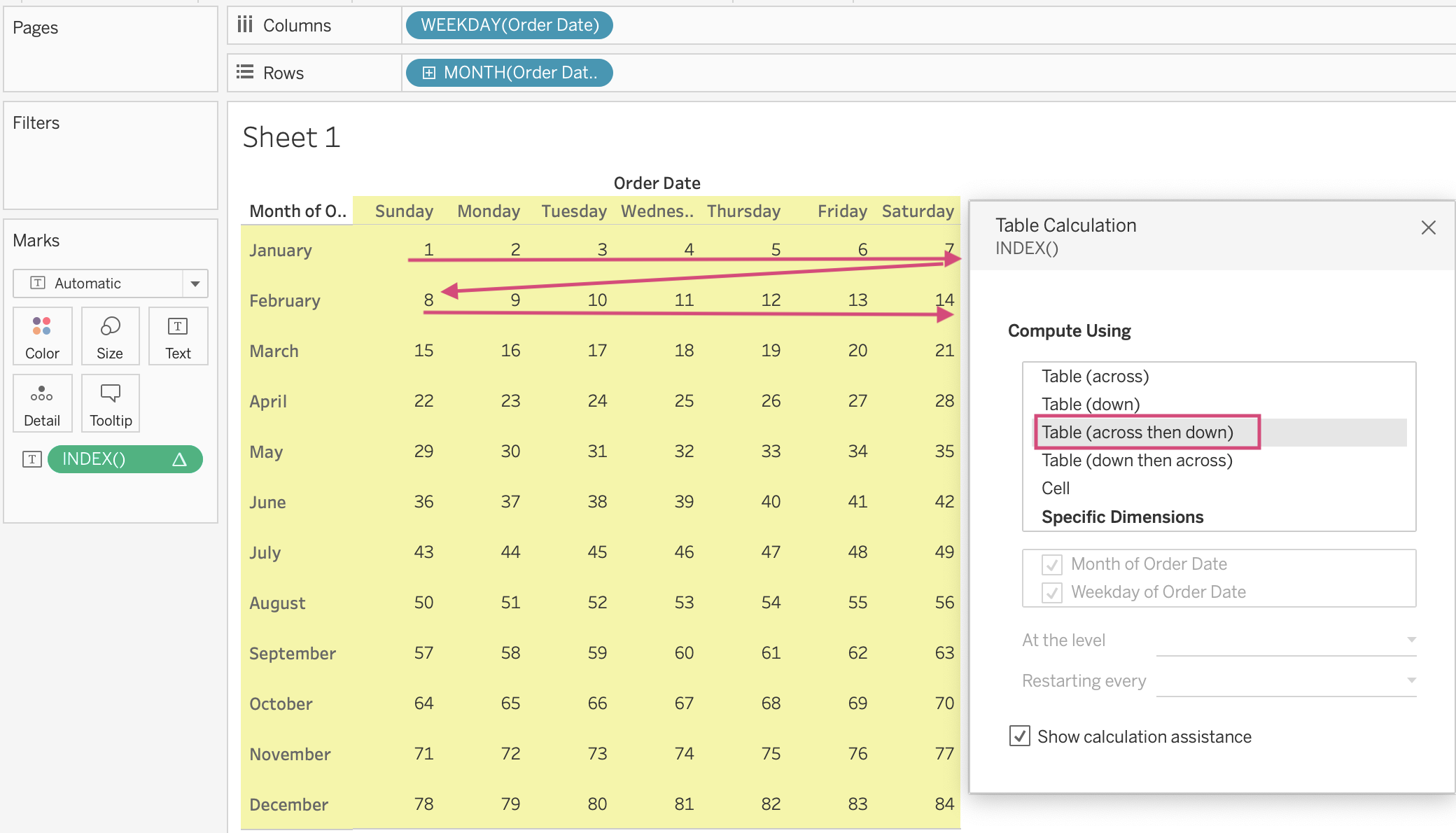The height and width of the screenshot is (833, 1456).
Task: Uncheck Show calculation assistance
Action: (x=1019, y=736)
